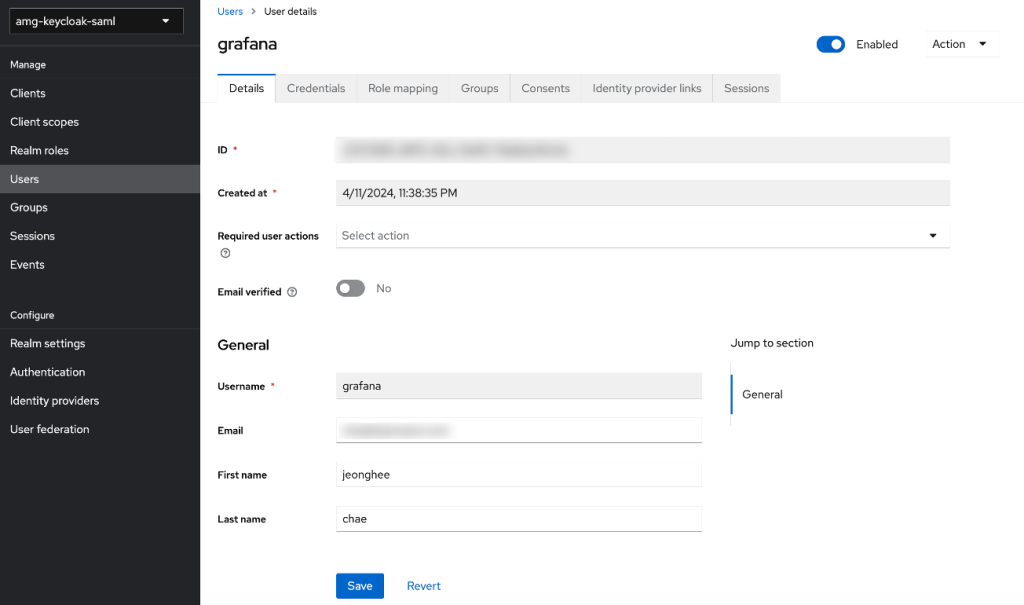Click the First name field jeonghee
Viewport: 1024px width, 605px height.
click(x=519, y=474)
